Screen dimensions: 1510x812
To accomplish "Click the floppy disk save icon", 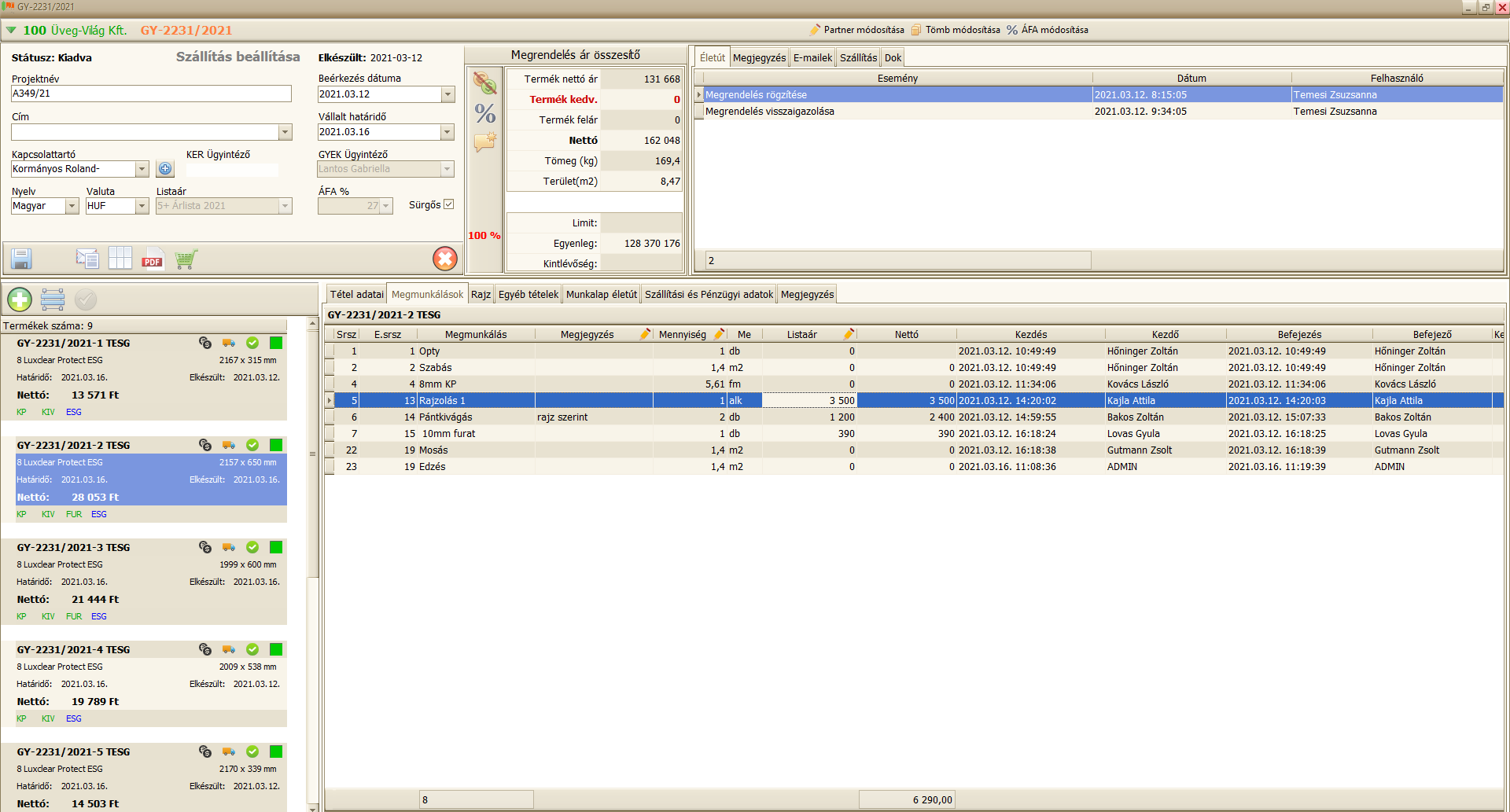I will pyautogui.click(x=21, y=259).
